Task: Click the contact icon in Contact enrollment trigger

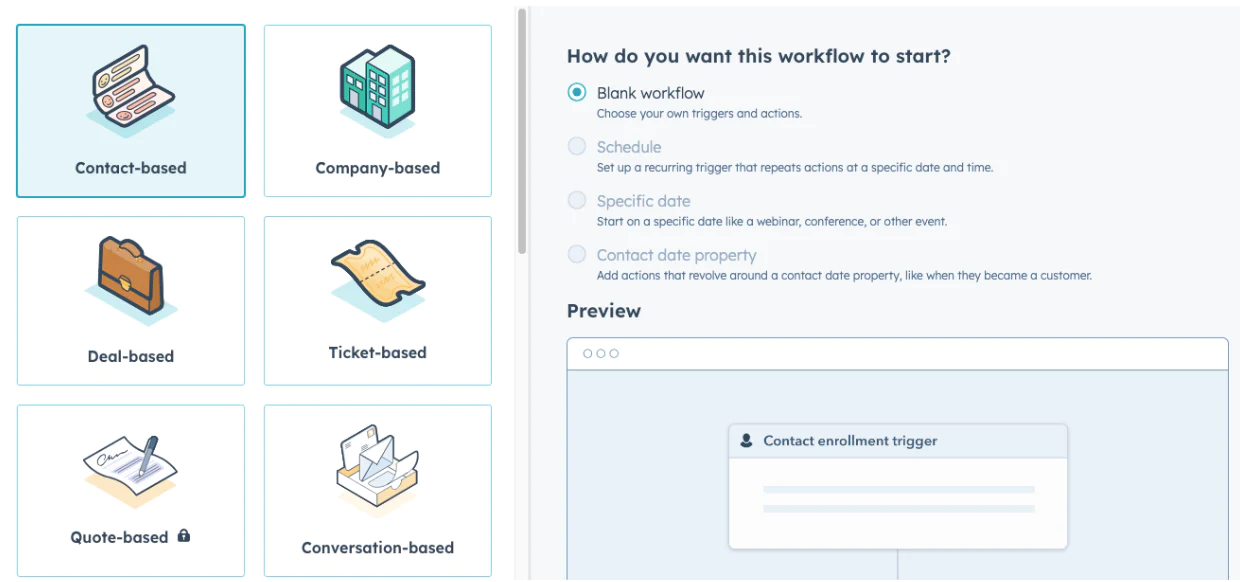Action: [x=748, y=440]
